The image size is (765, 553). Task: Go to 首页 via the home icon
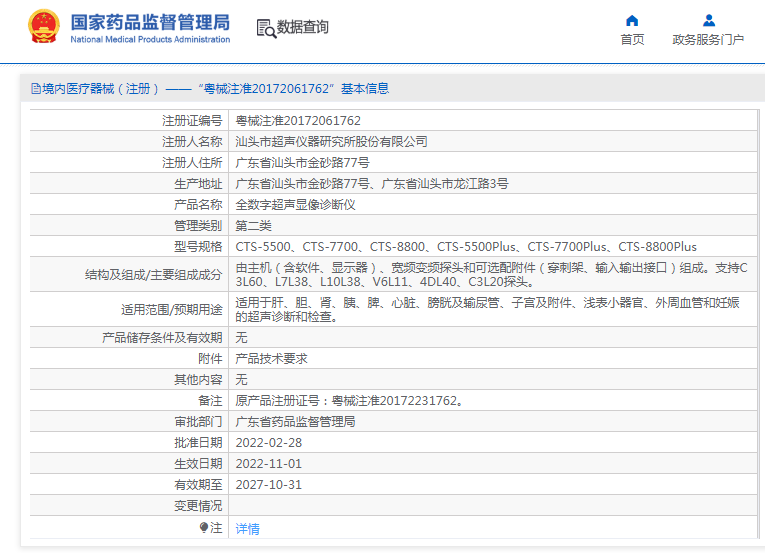(x=632, y=20)
